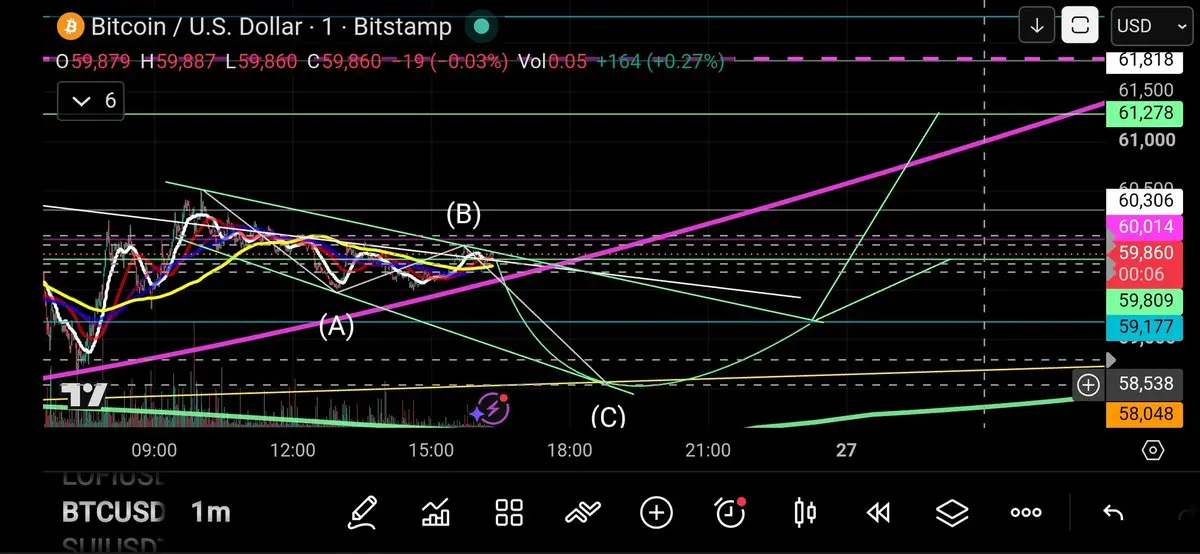Tap the purple lightning bolt sparkle icon
The width and height of the screenshot is (1200, 554).
pyautogui.click(x=491, y=408)
